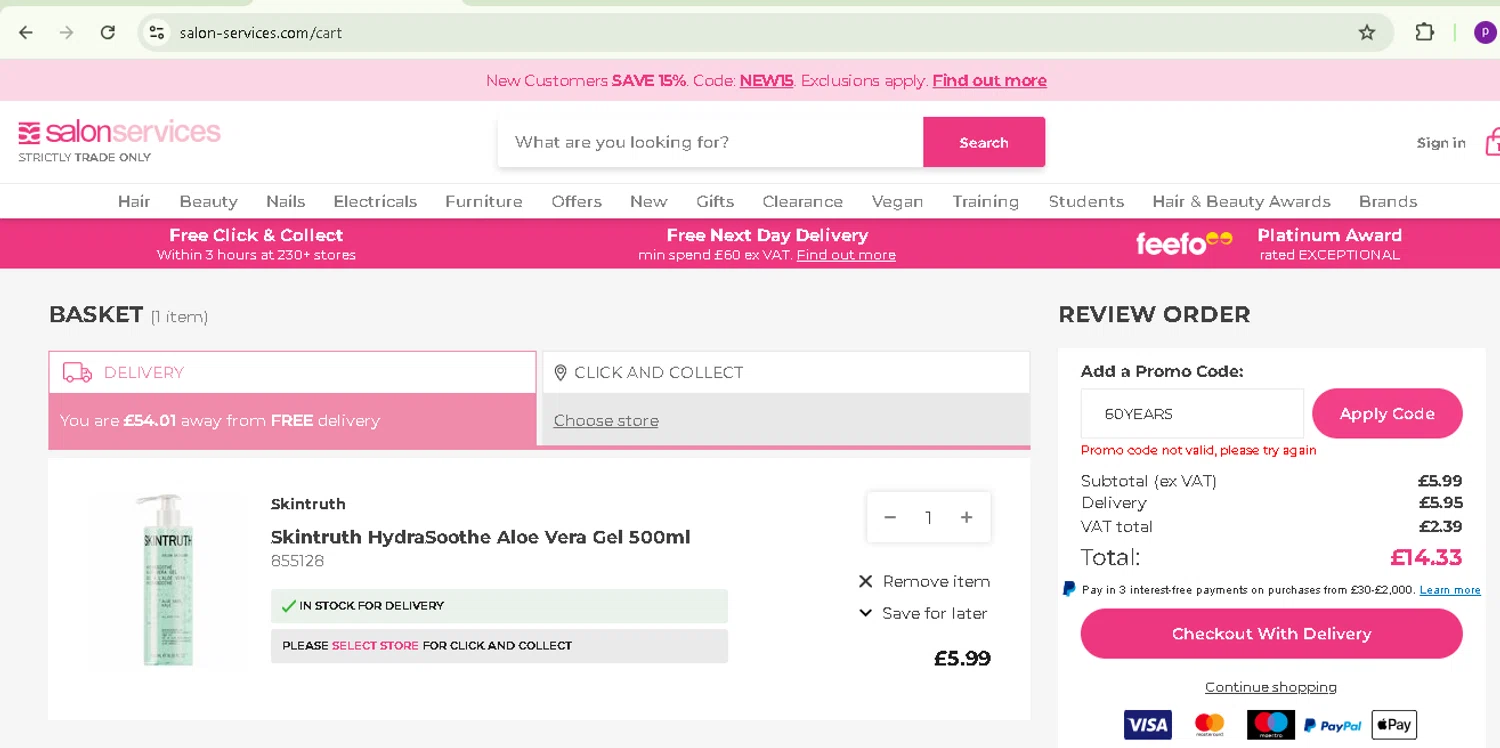The height and width of the screenshot is (748, 1500).
Task: Click the quantity value field
Action: [x=928, y=517]
